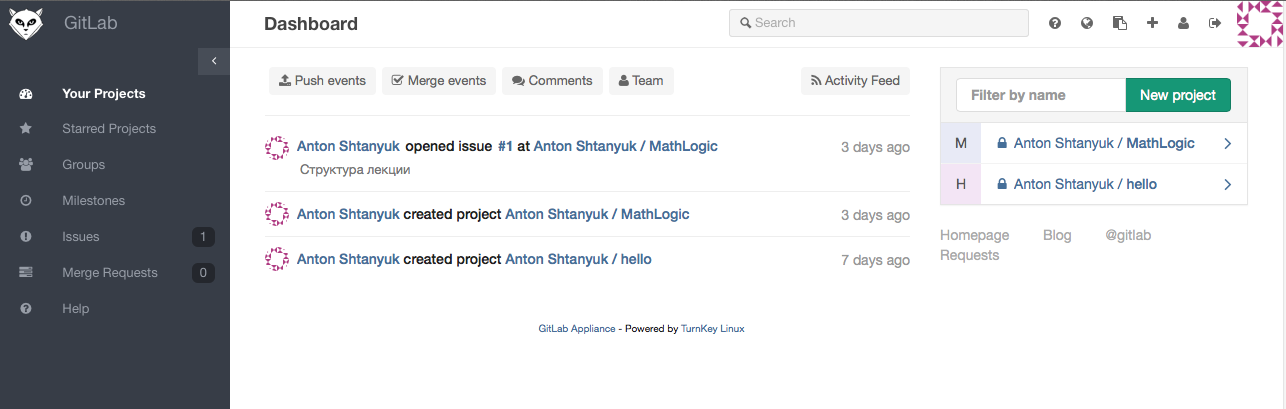Click the tasks icon beside Merge Requests
The image size is (1286, 409).
(x=26, y=272)
